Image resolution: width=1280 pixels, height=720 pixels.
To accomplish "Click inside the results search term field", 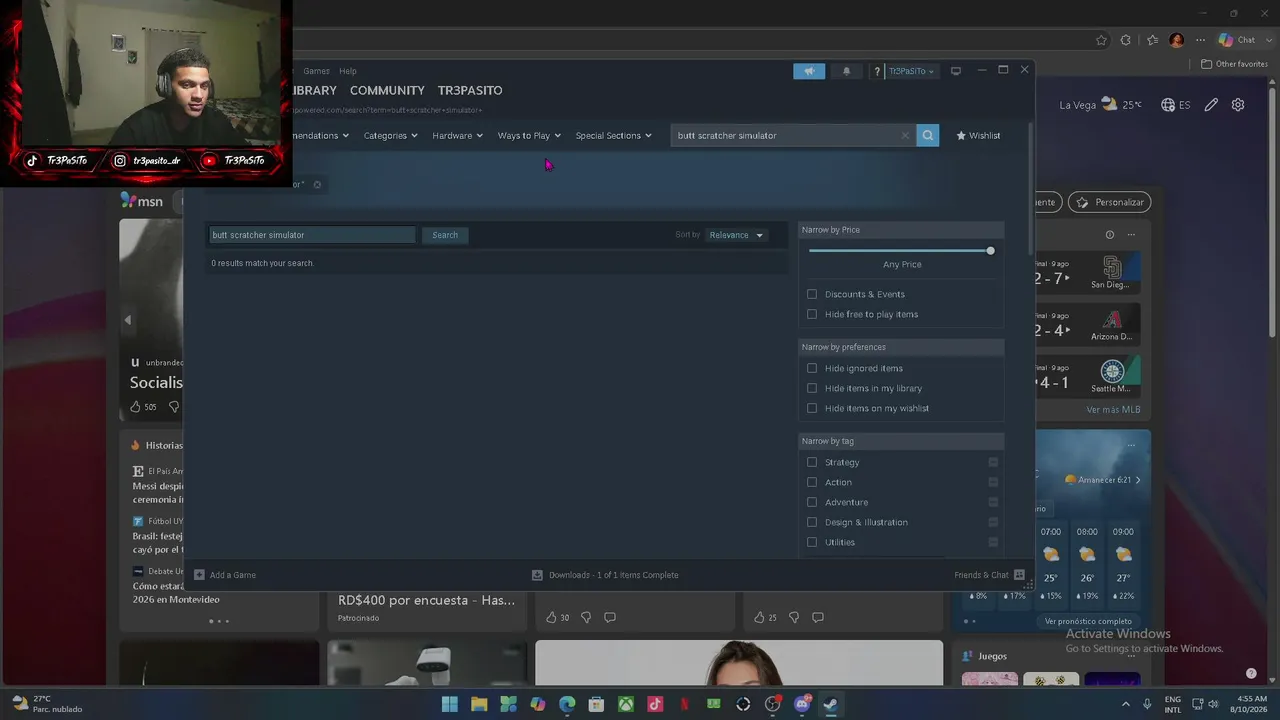I will 312,235.
